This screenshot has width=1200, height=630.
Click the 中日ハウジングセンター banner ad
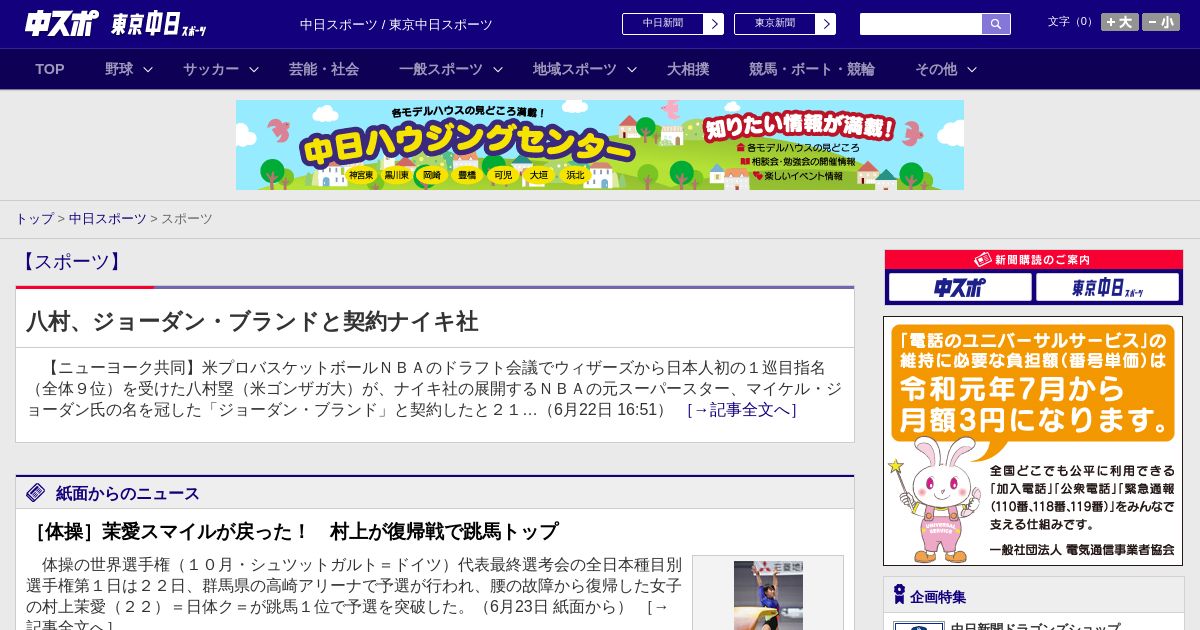[x=600, y=145]
